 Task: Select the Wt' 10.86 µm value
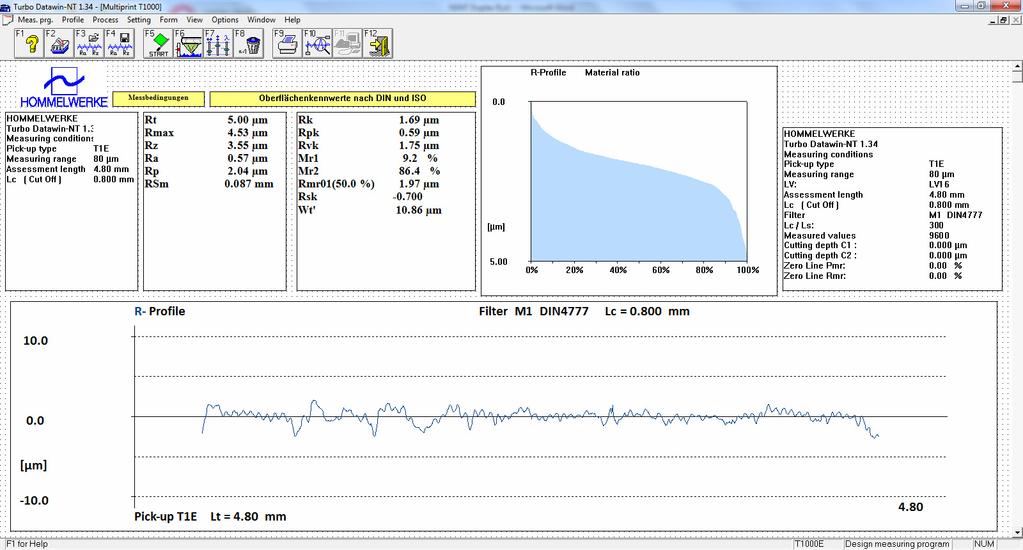418,210
